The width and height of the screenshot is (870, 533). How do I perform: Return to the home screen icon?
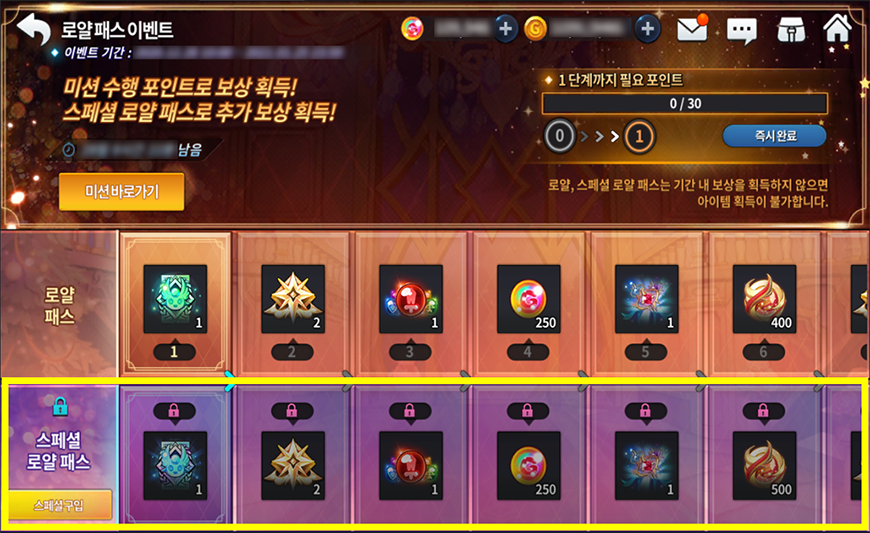click(837, 28)
